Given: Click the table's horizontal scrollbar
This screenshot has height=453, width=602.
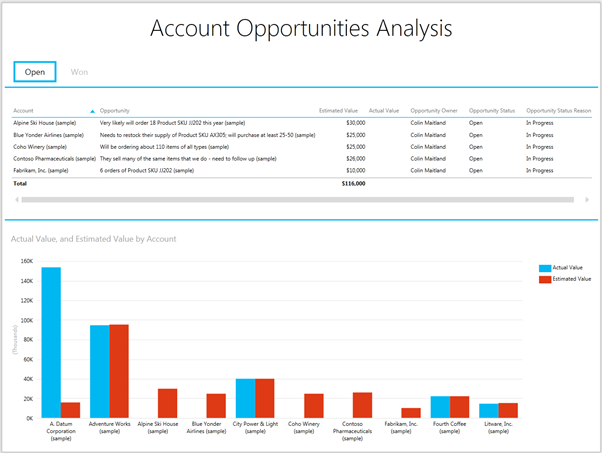Looking at the screenshot, I should click(x=300, y=199).
